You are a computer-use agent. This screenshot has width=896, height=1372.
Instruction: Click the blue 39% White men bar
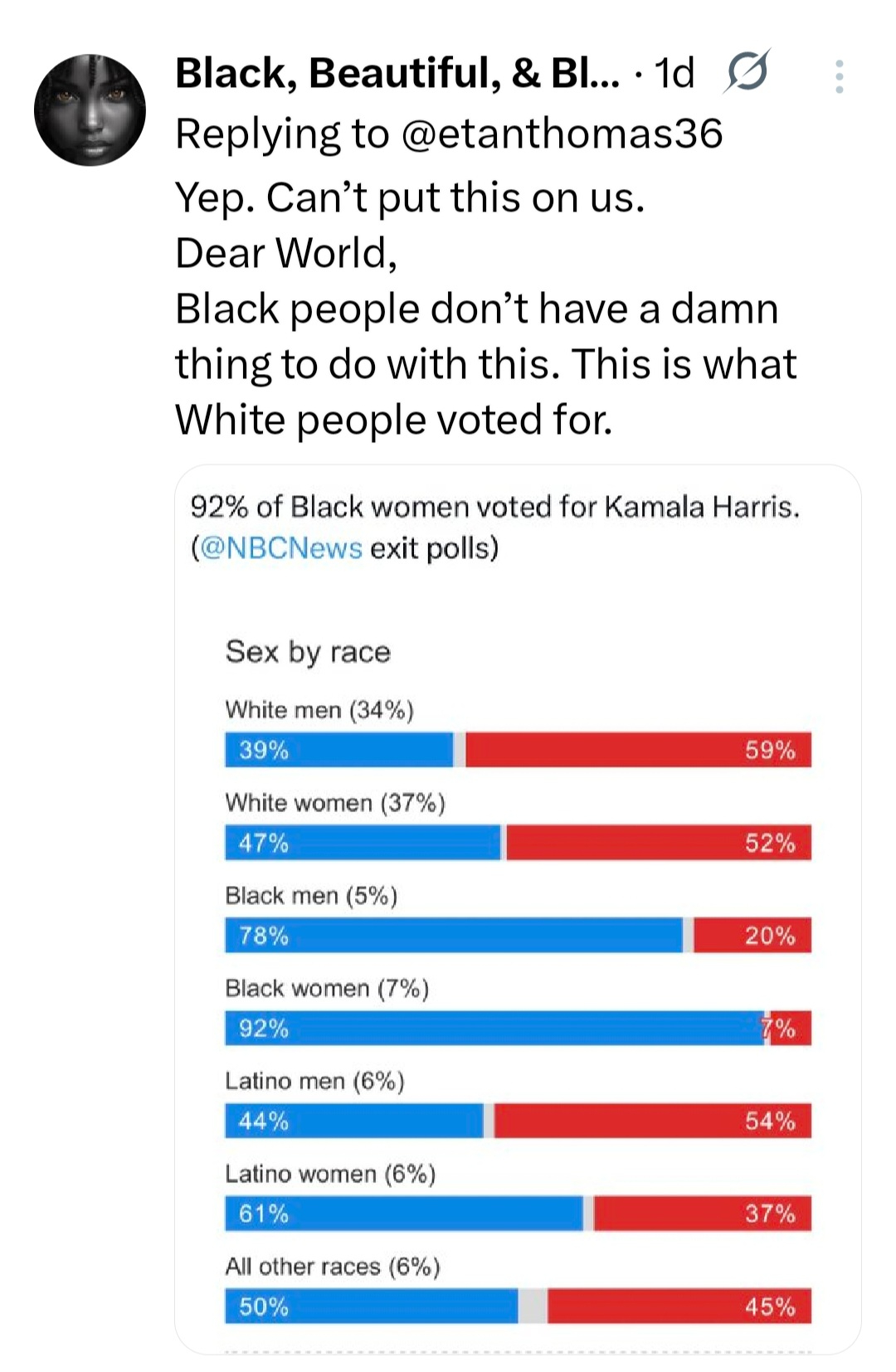click(x=338, y=750)
